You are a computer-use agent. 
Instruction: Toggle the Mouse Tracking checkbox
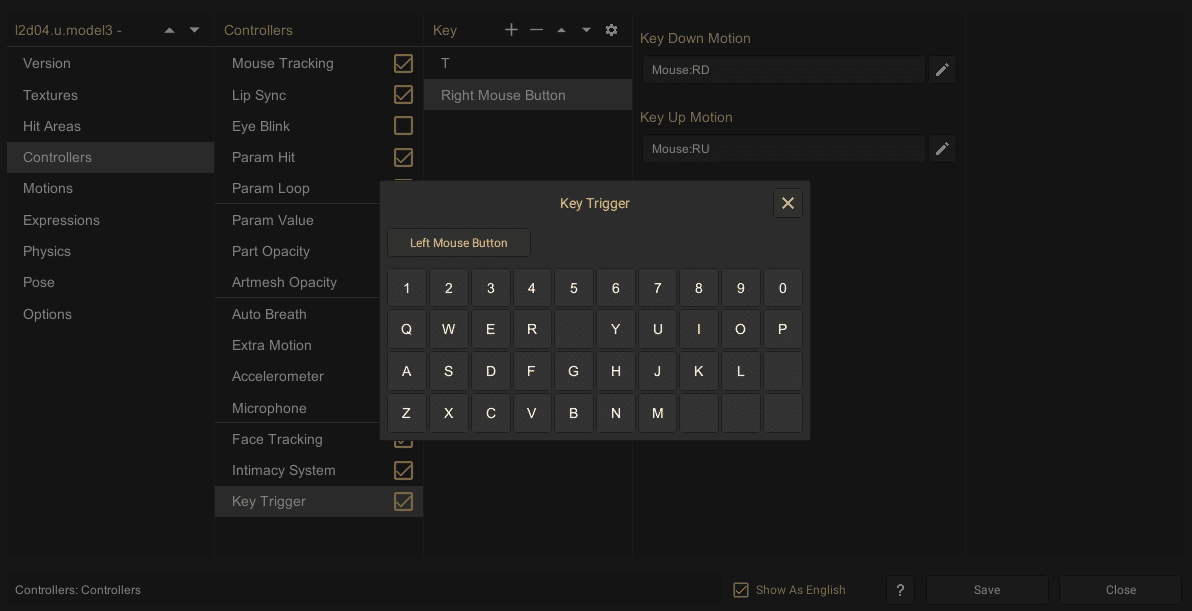click(403, 63)
